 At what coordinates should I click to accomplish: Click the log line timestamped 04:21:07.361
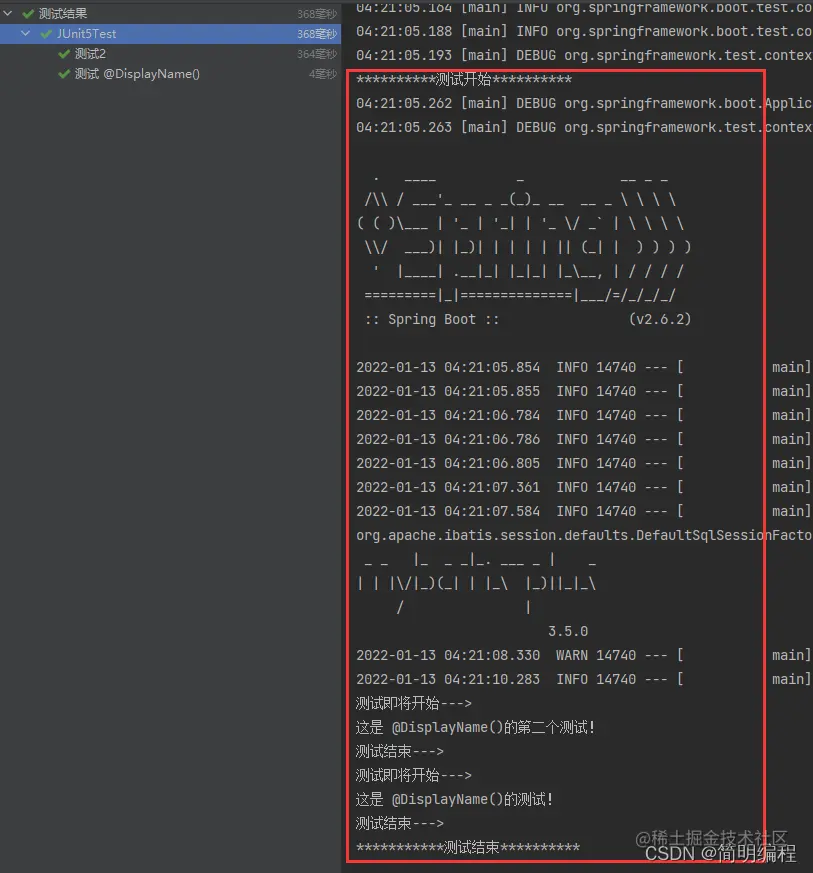coord(584,487)
